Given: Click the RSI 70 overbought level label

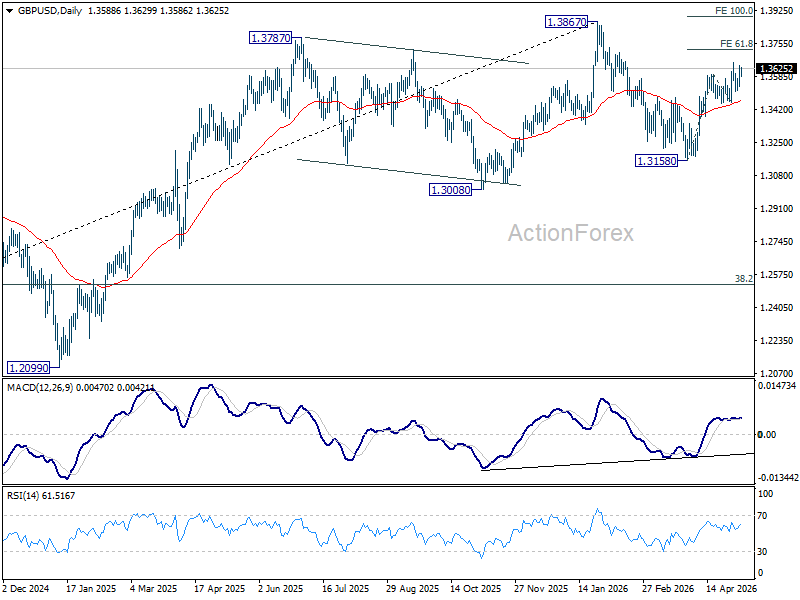Looking at the screenshot, I should [x=762, y=516].
